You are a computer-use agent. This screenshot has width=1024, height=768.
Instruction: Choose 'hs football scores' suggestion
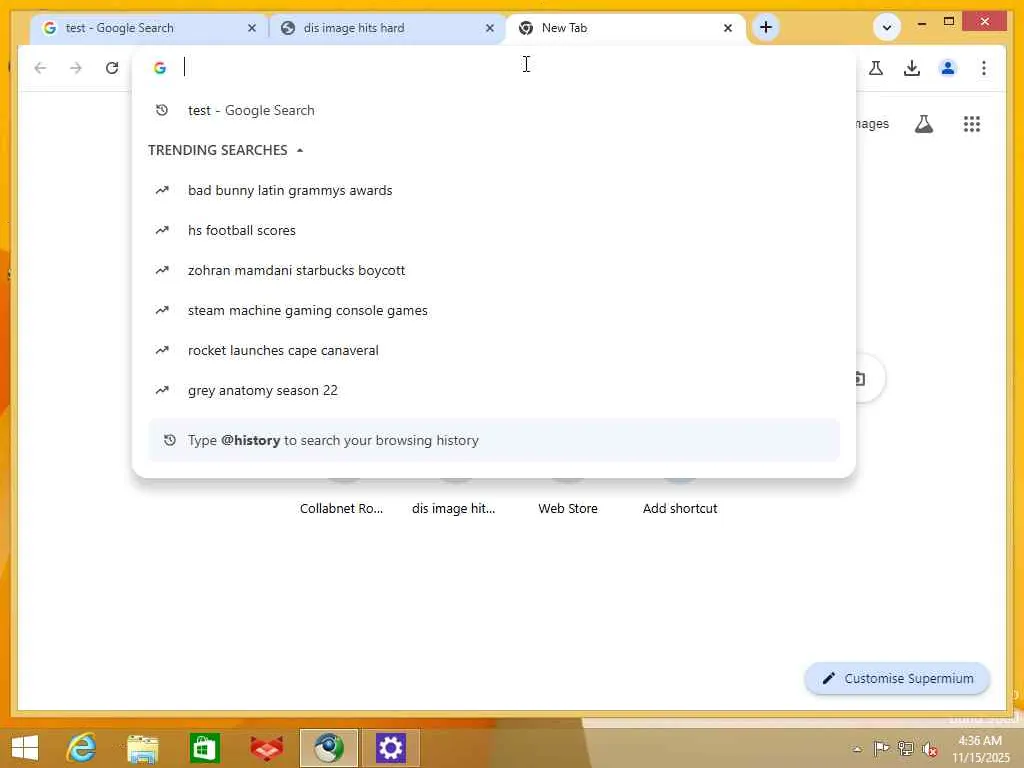click(x=494, y=231)
